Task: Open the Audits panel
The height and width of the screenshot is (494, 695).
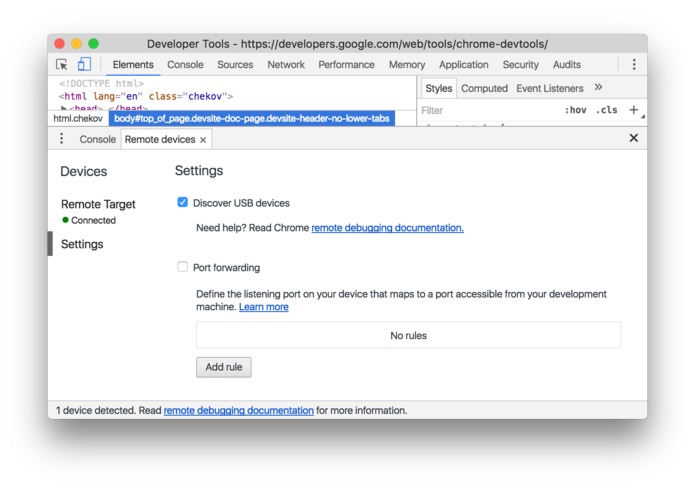Action: pos(566,65)
